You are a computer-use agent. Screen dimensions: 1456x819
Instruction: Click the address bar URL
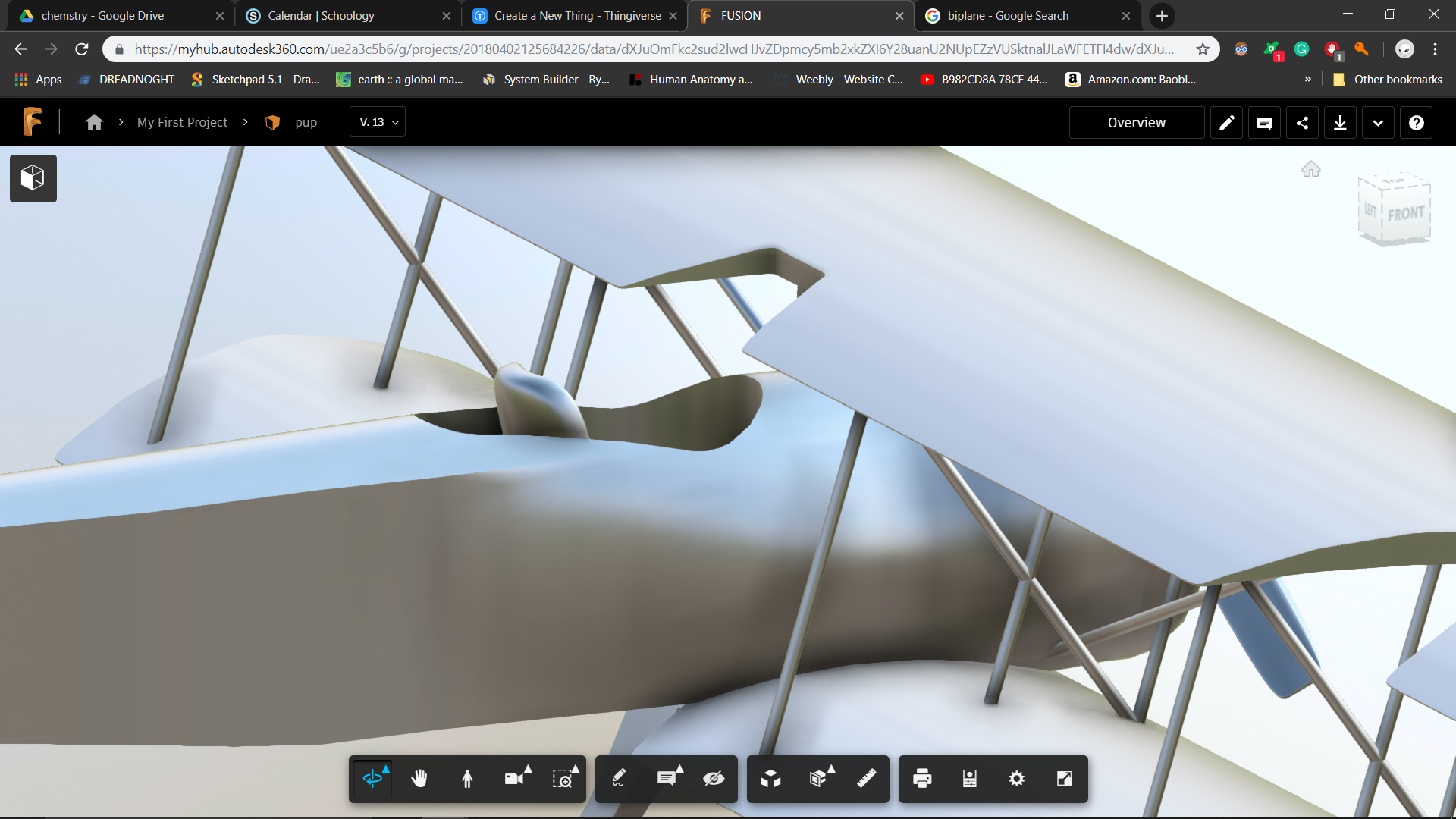[654, 49]
